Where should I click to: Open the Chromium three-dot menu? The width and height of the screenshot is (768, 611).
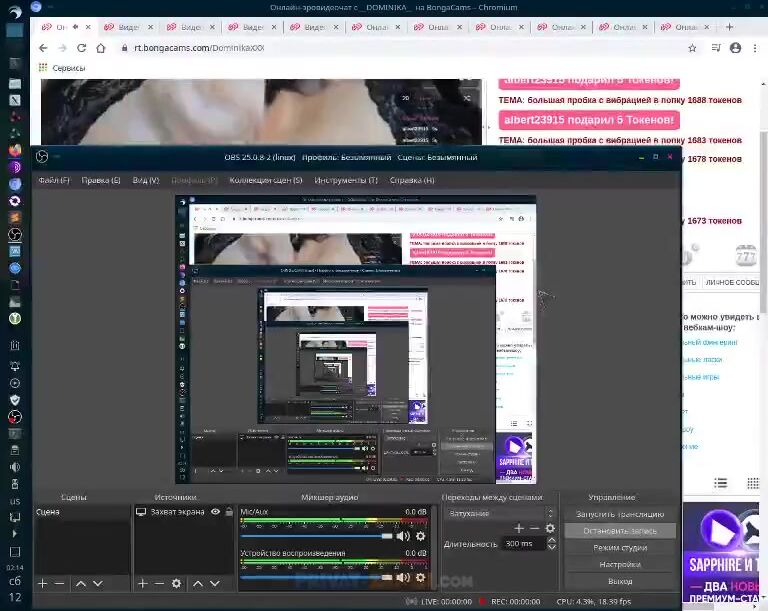(x=754, y=47)
